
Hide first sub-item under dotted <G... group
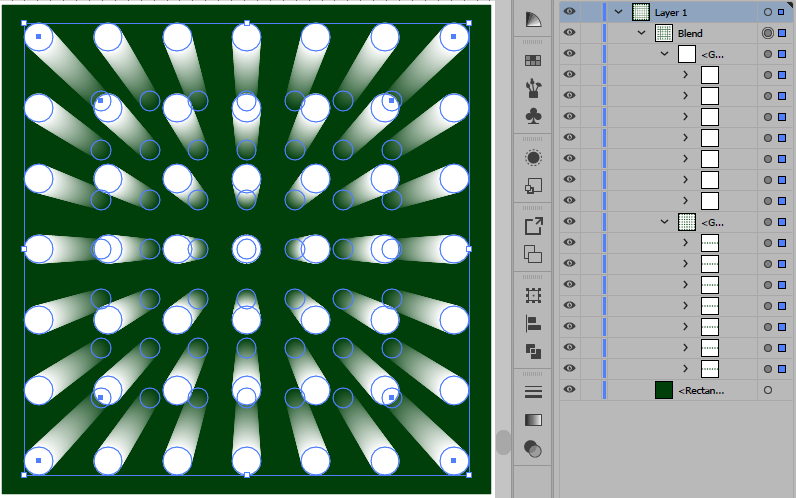point(570,242)
